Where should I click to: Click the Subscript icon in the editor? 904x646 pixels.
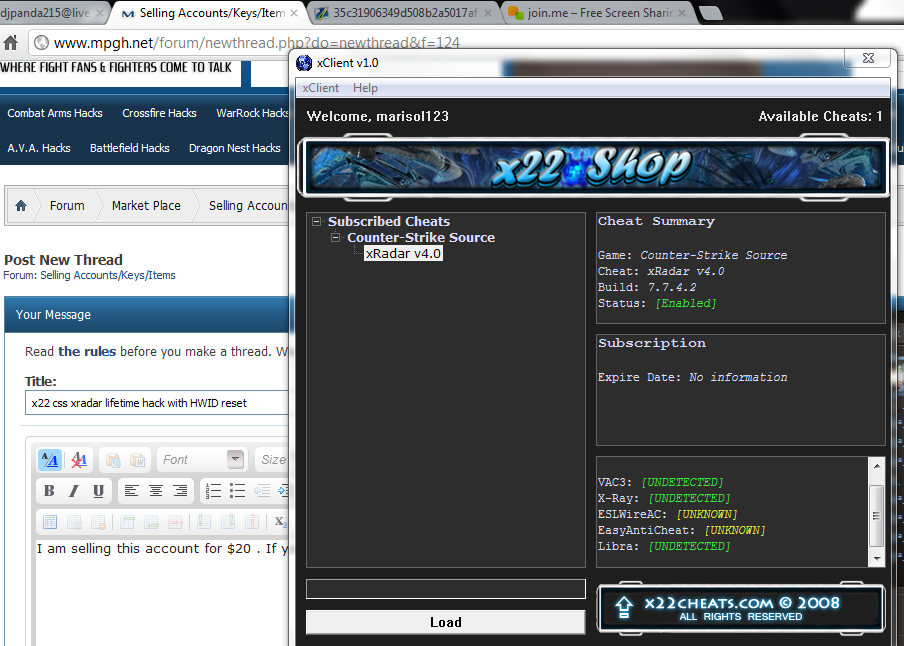pos(280,522)
